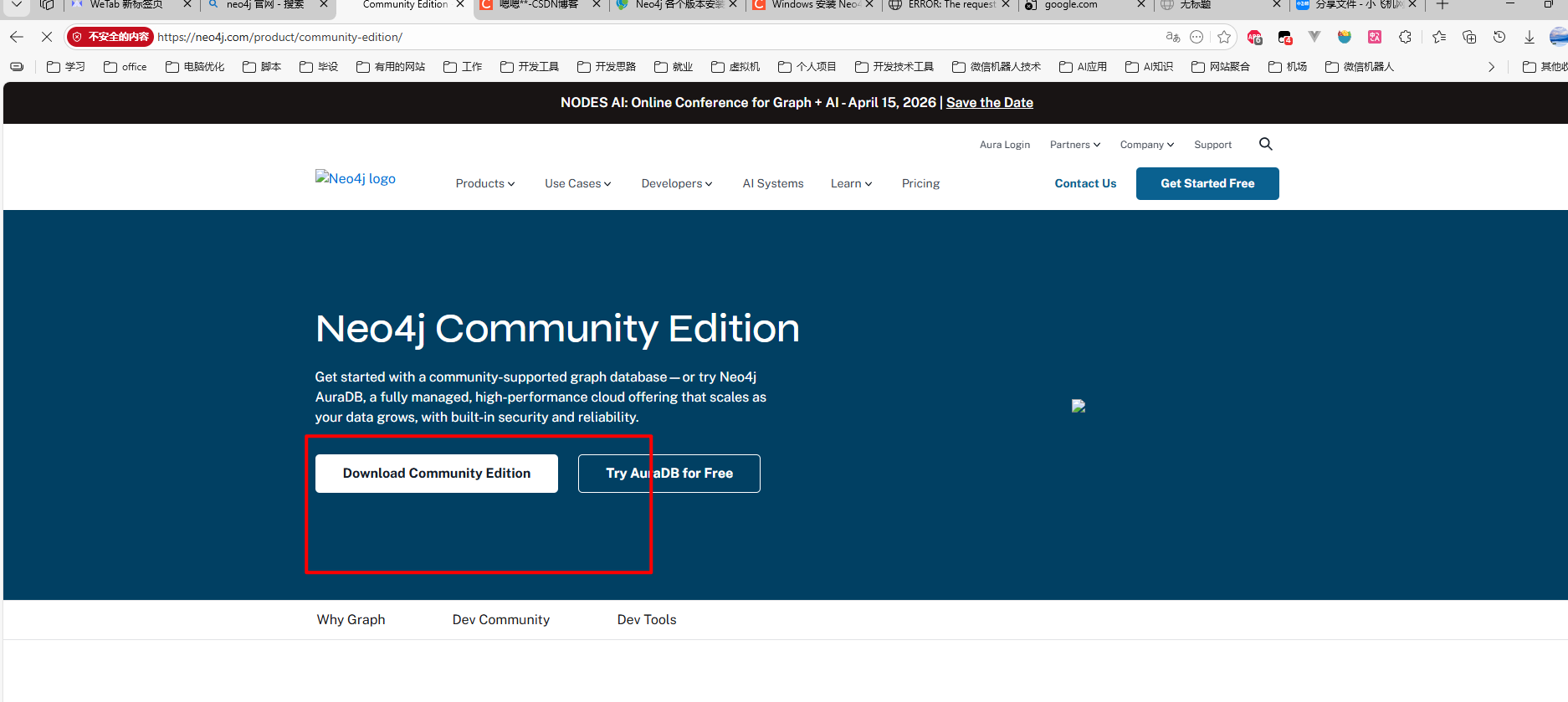Stop loading the page with the X button

[47, 37]
